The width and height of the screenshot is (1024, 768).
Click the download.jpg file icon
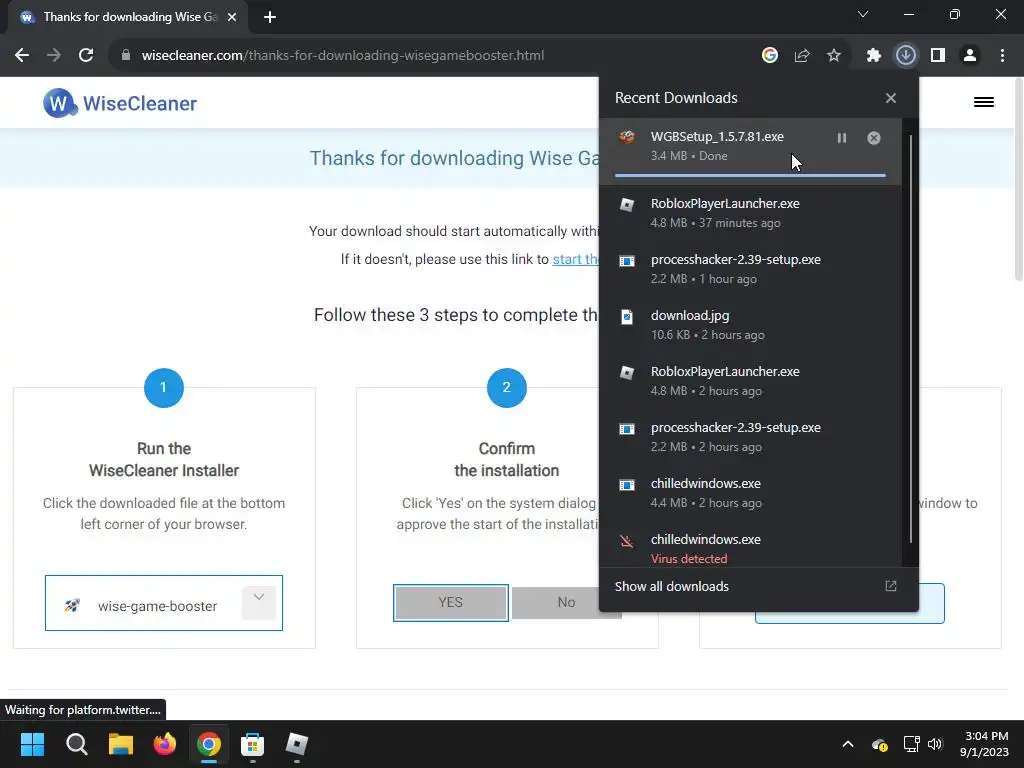[627, 317]
